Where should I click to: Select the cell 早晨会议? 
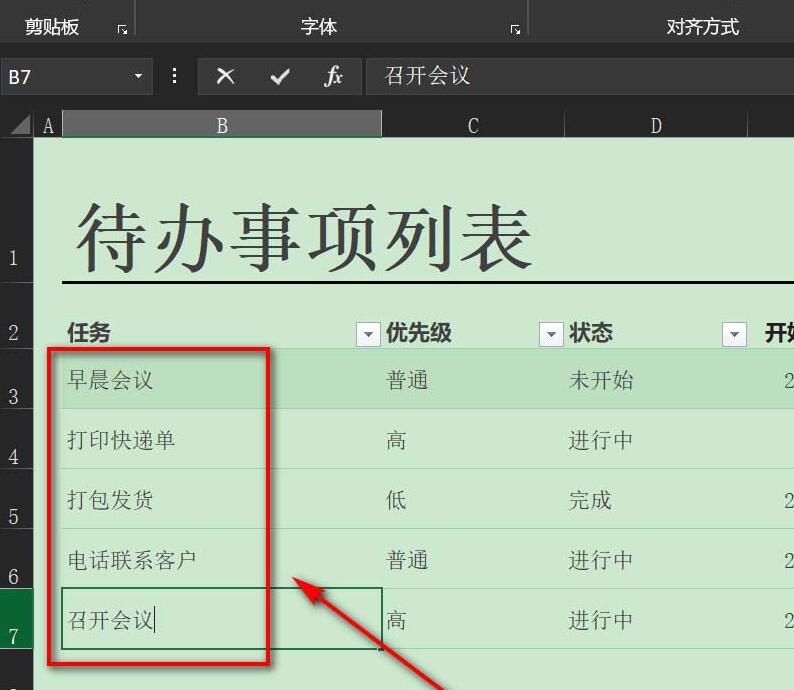[222, 379]
